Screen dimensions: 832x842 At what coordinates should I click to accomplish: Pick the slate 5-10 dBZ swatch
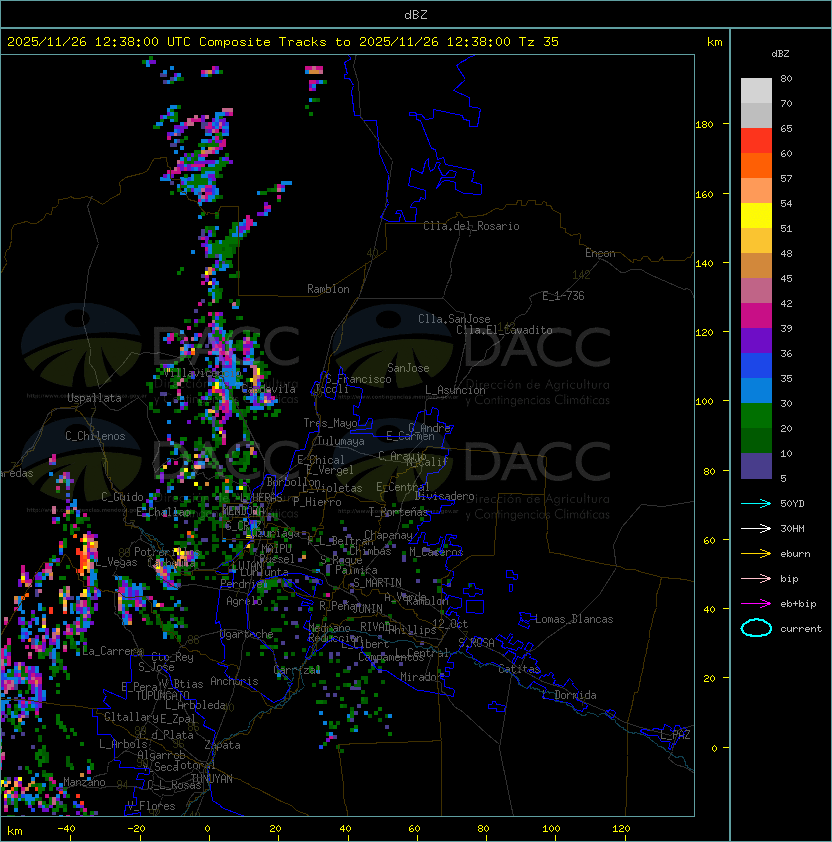coord(756,466)
